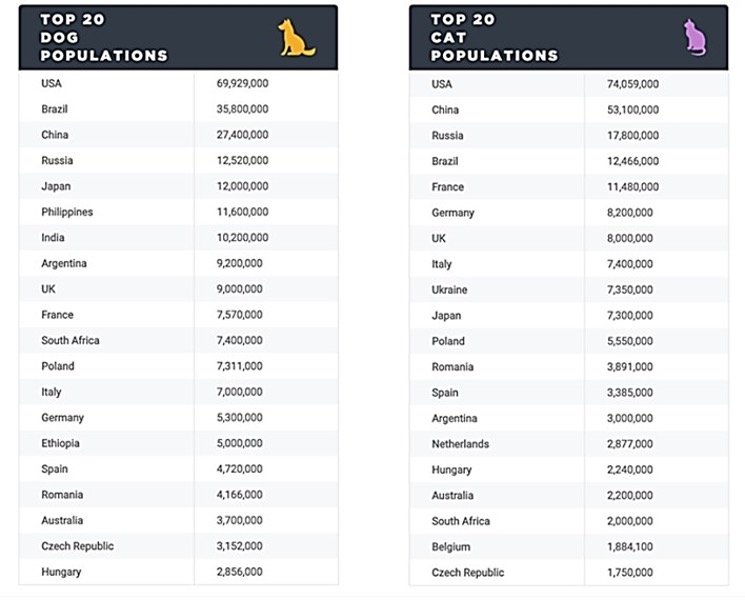Image resolution: width=745 pixels, height=600 pixels.
Task: Click Ukraine in the cat populations table
Action: click(x=449, y=290)
